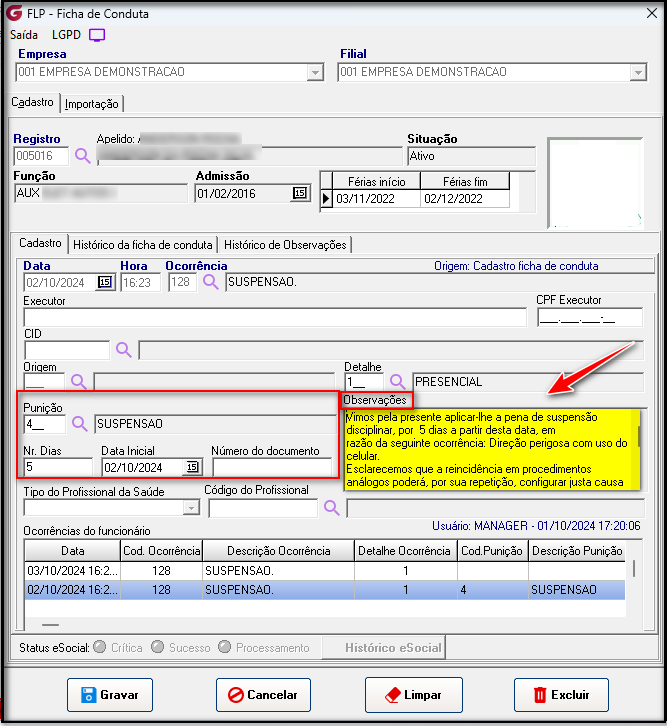Click the CPF Executor field
Viewport: 667px width, 726px height.
pyautogui.click(x=590, y=318)
